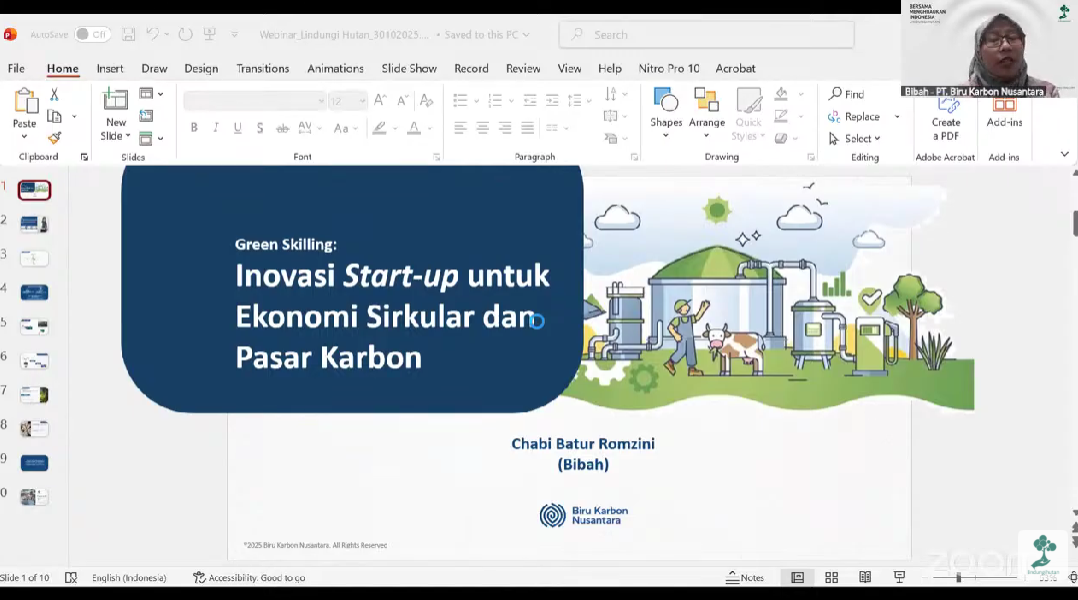Start Slide Show icon in status bar
This screenshot has height=600, width=1078.
click(899, 577)
